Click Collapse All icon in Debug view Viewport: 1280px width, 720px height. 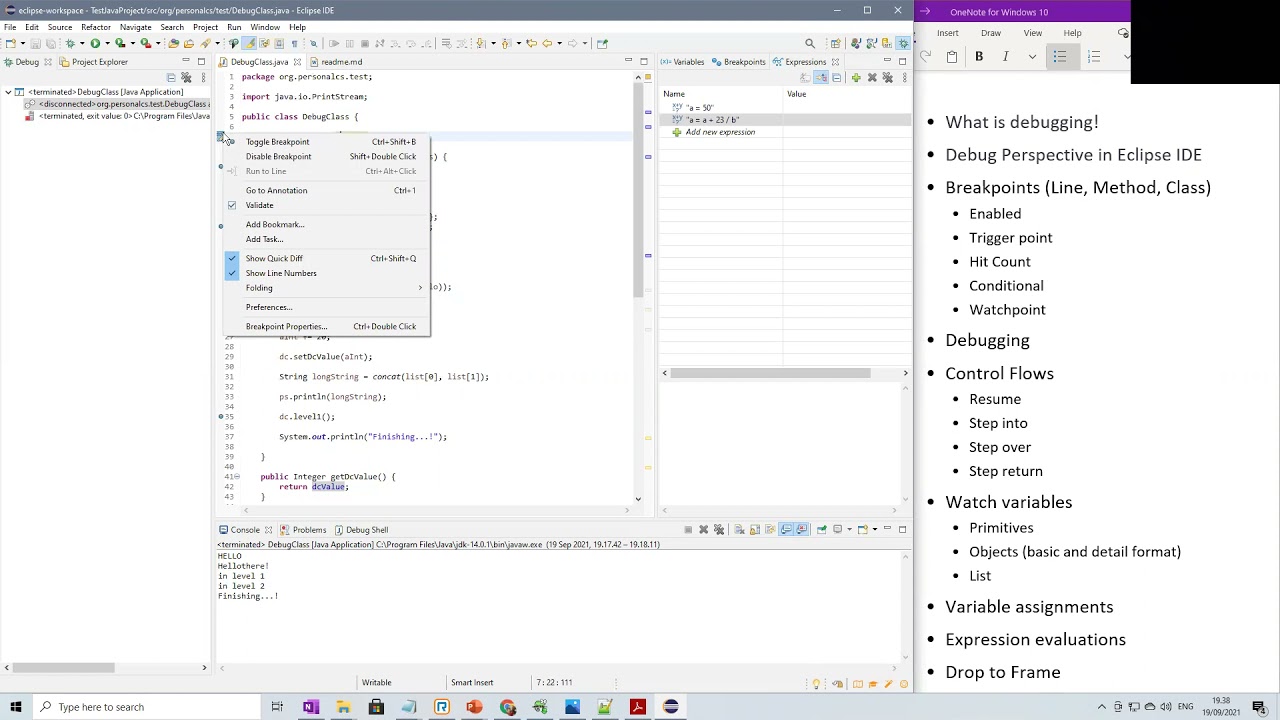click(171, 77)
